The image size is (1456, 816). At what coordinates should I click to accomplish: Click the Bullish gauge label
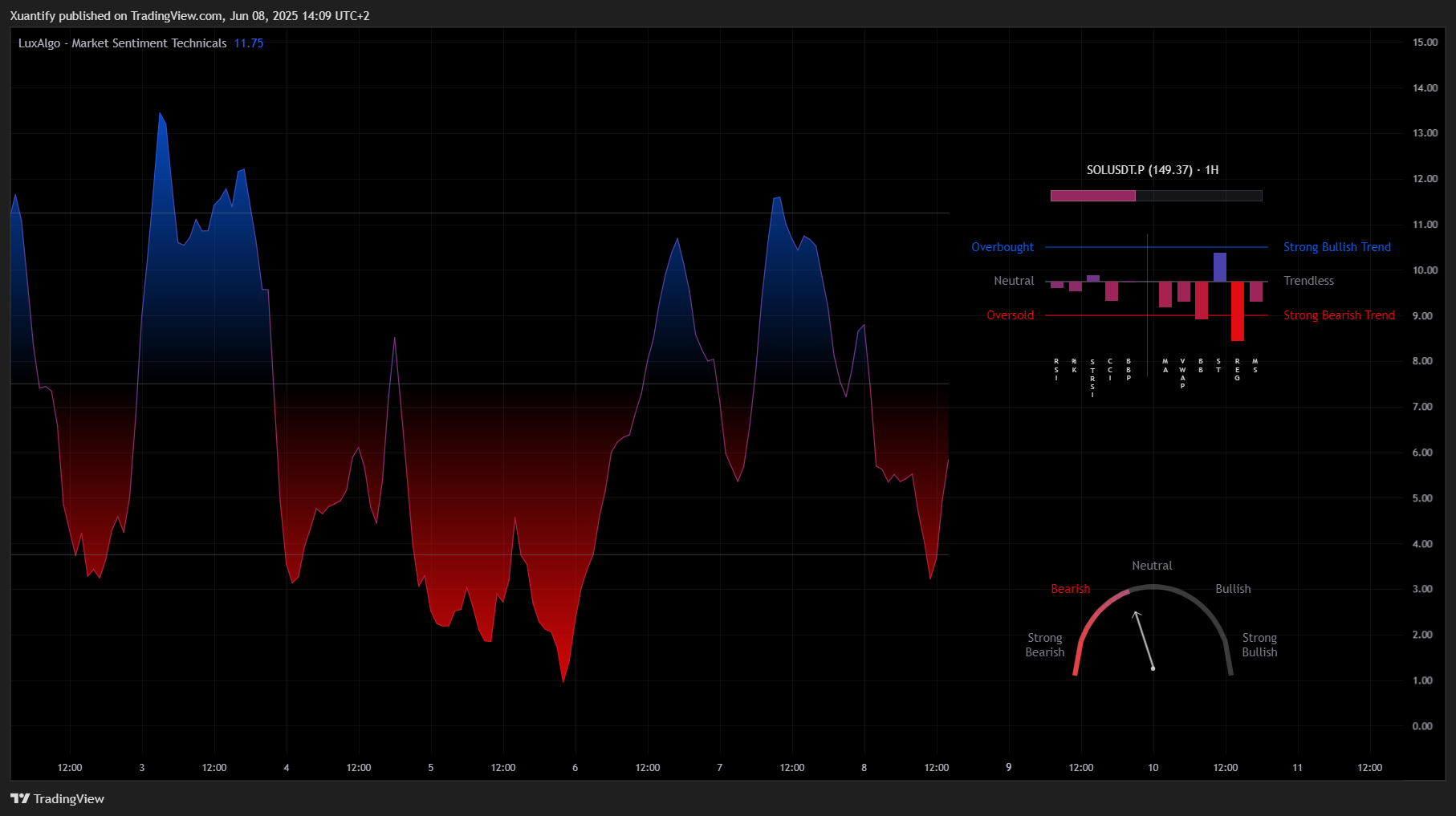coord(1233,589)
